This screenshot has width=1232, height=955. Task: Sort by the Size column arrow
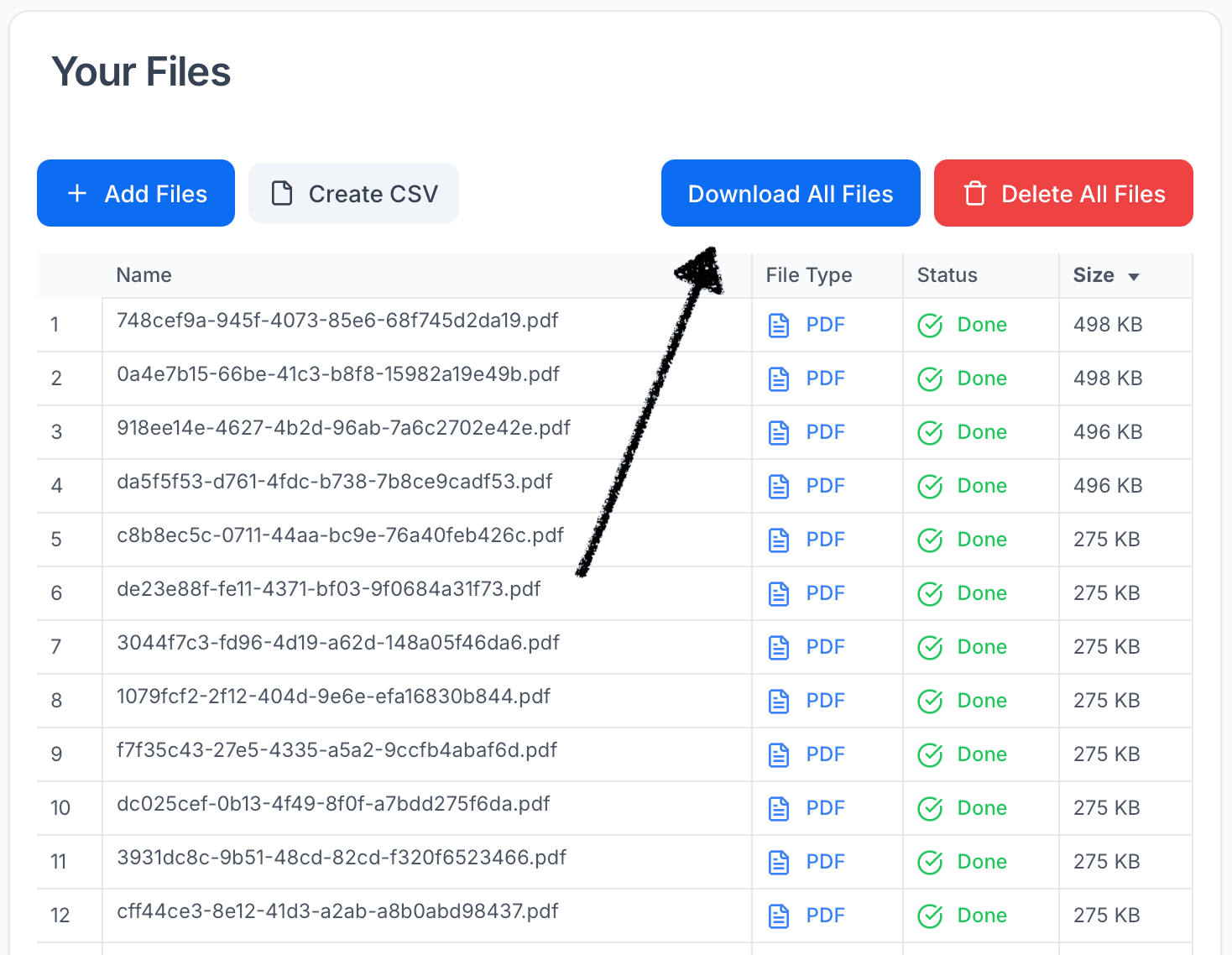pyautogui.click(x=1134, y=276)
